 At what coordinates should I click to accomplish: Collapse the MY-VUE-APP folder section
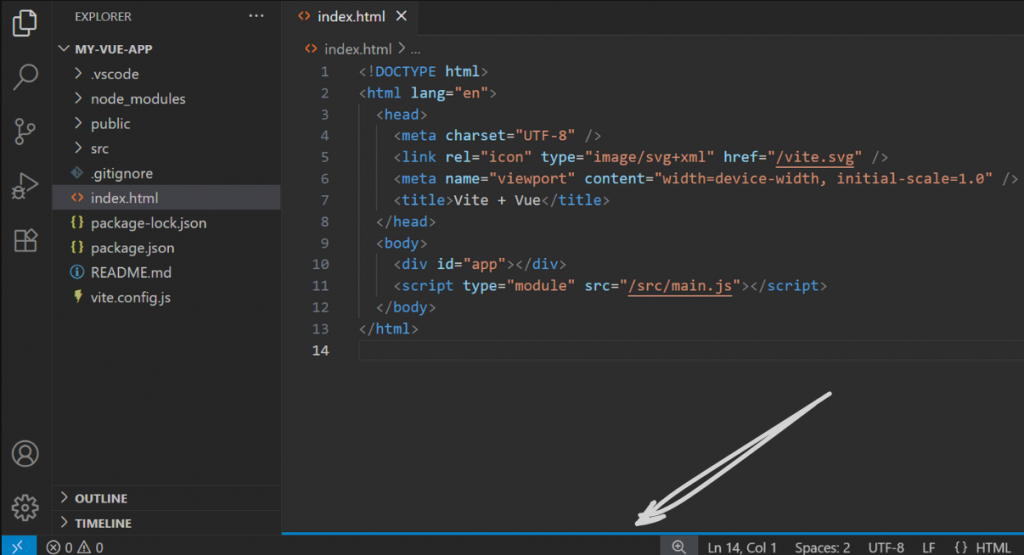click(x=64, y=49)
